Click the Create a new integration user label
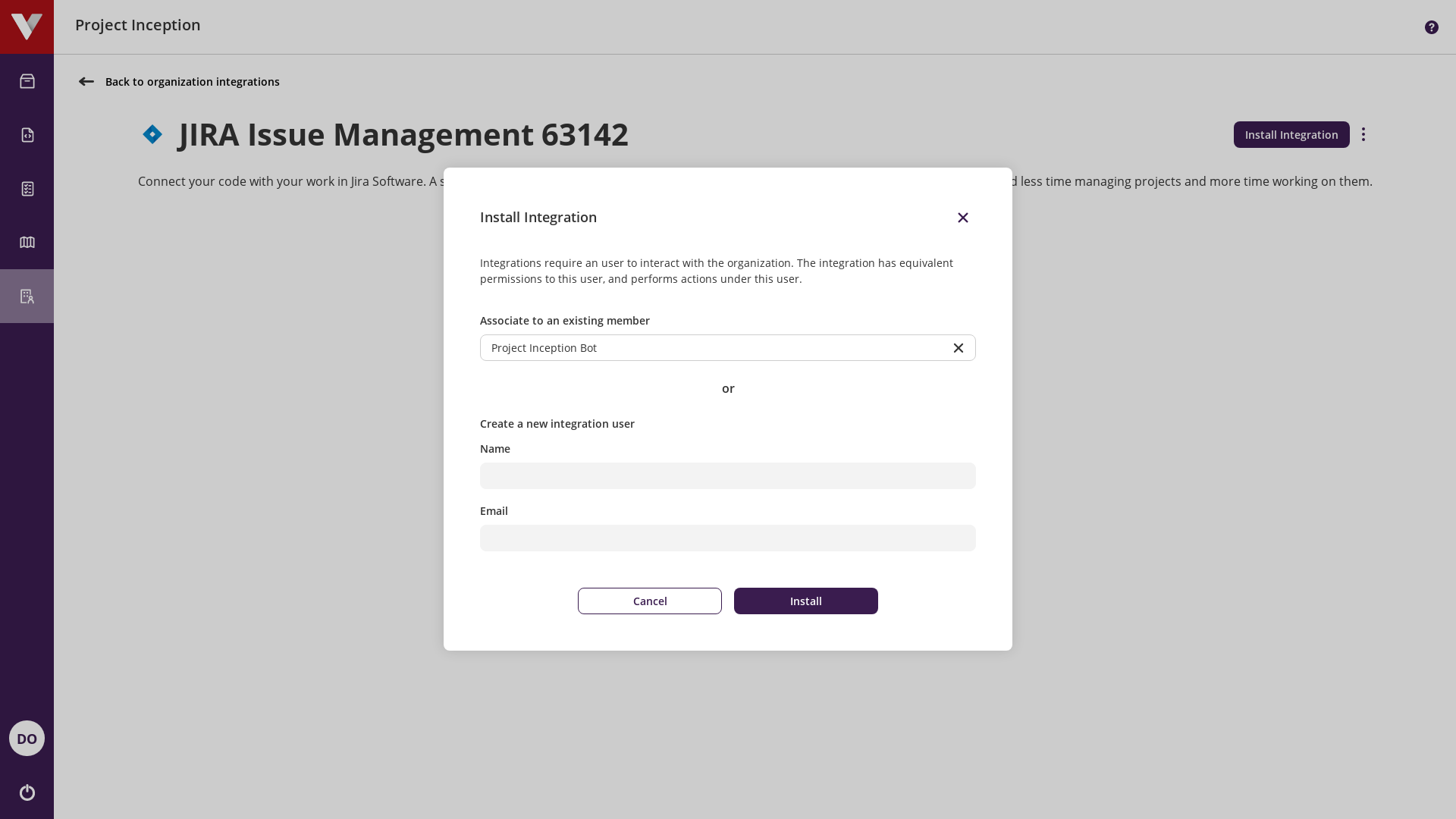1456x819 pixels. tap(557, 424)
